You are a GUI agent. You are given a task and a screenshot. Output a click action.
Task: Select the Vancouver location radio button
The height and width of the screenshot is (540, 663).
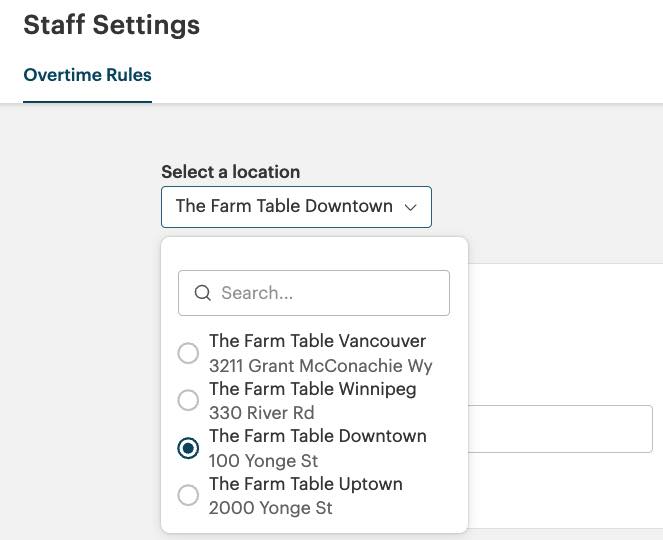click(188, 353)
